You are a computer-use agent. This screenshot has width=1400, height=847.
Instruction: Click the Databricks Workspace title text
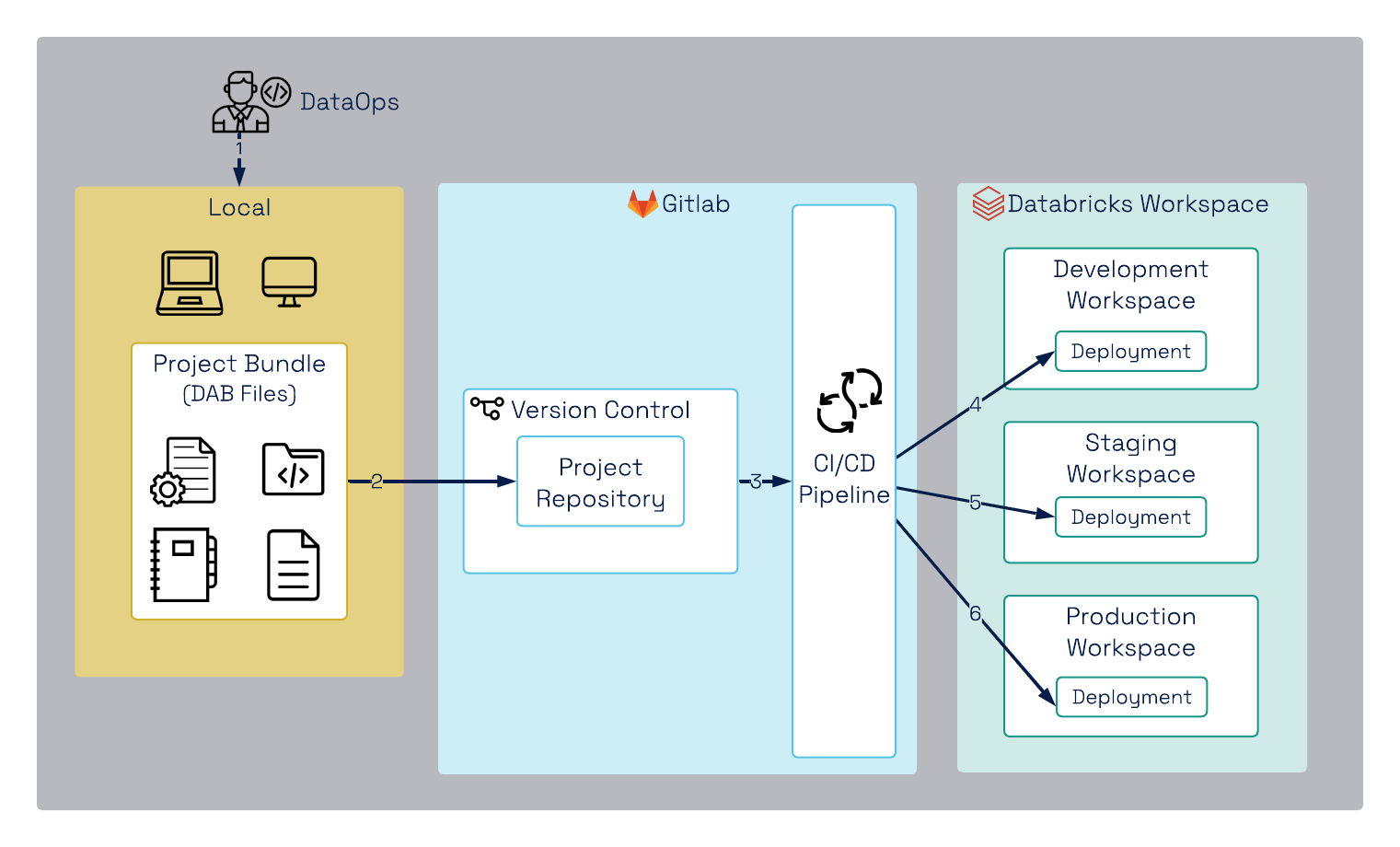1140,203
